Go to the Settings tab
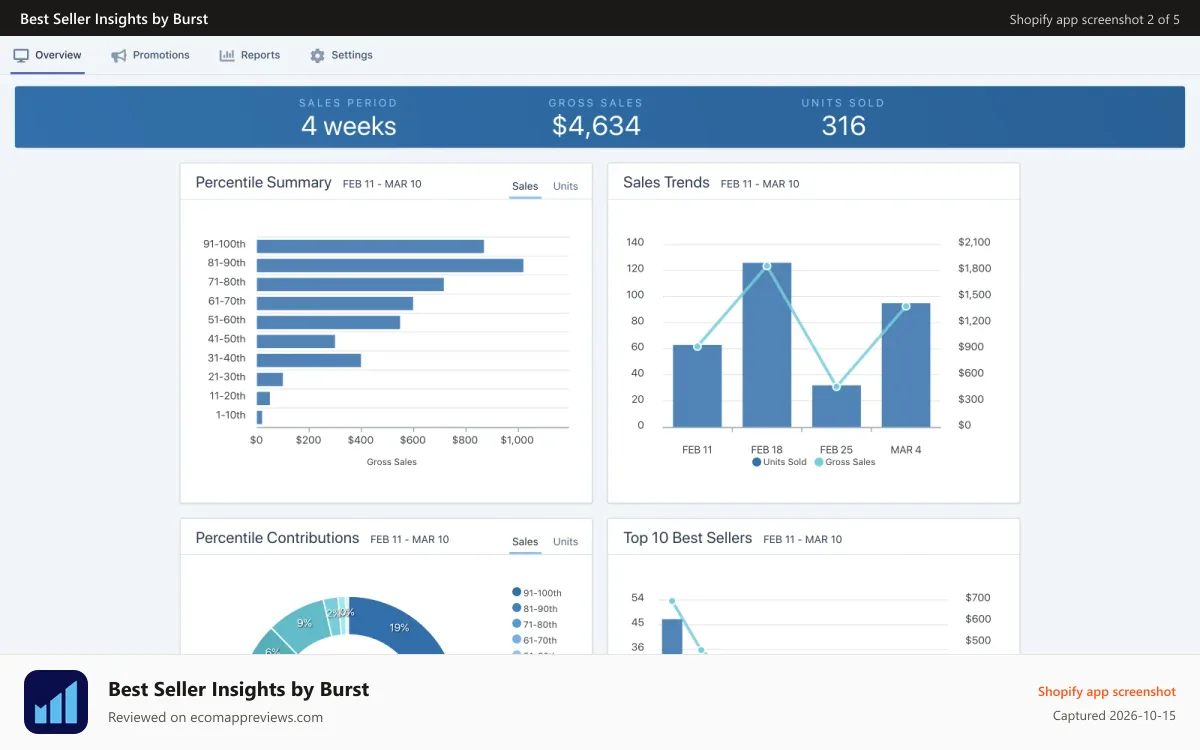1200x750 pixels. click(341, 55)
